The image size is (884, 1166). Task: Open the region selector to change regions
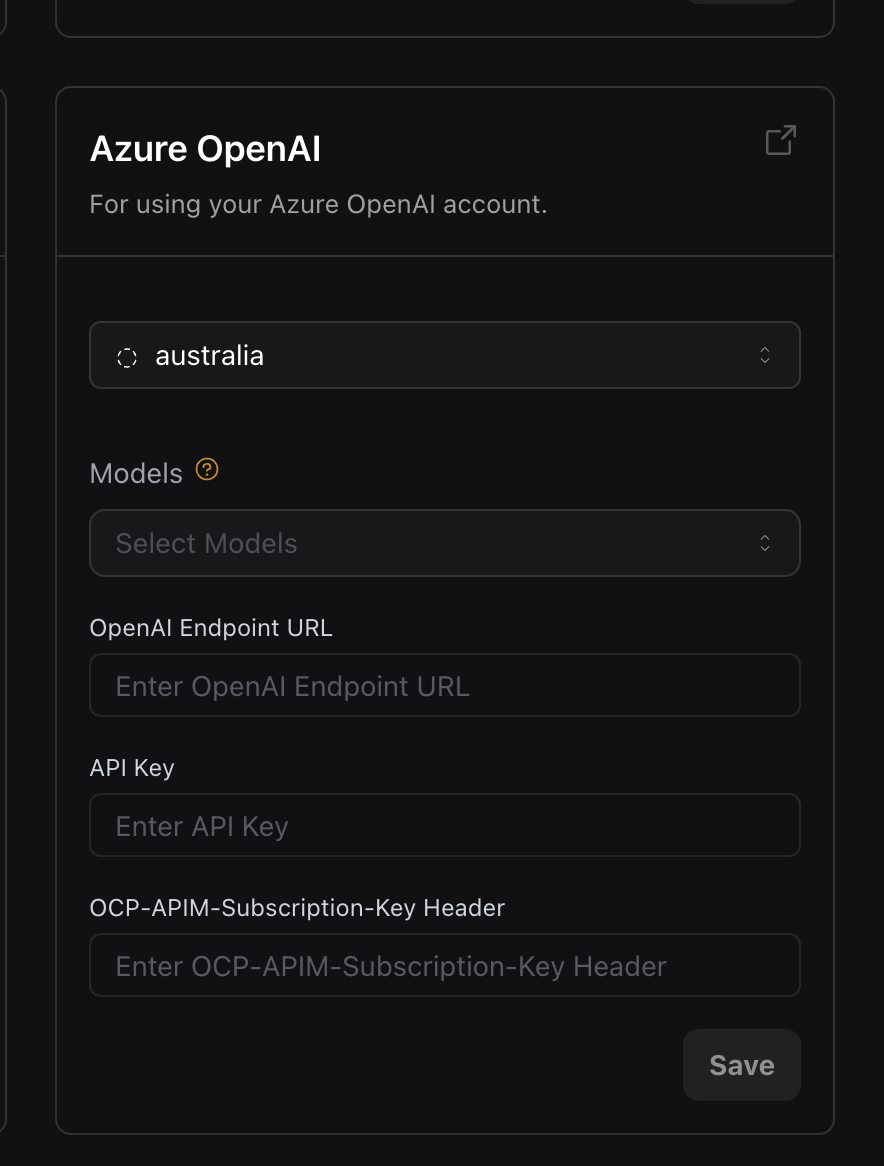(x=445, y=355)
